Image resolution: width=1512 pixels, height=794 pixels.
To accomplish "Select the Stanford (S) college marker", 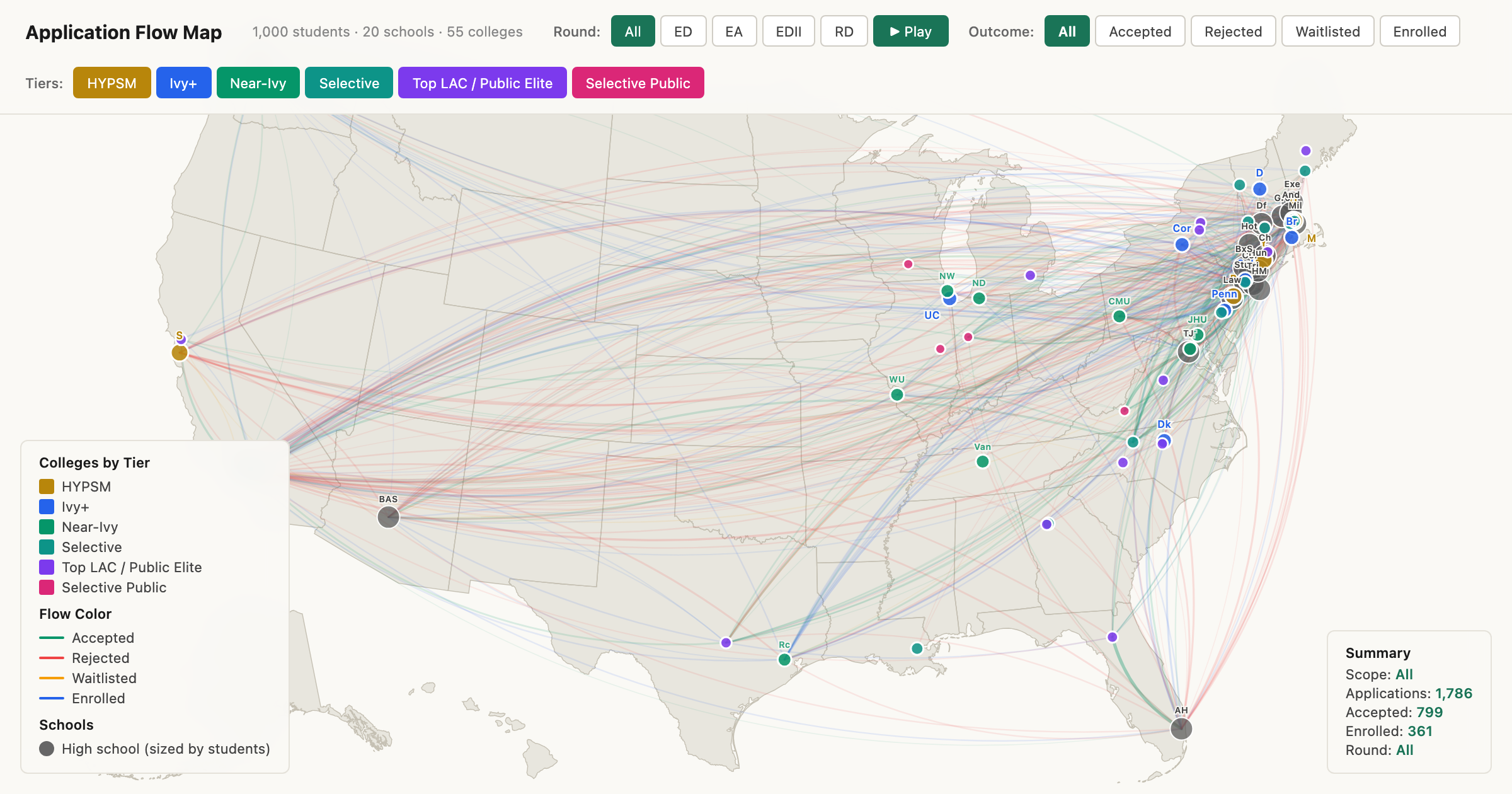I will tap(180, 353).
